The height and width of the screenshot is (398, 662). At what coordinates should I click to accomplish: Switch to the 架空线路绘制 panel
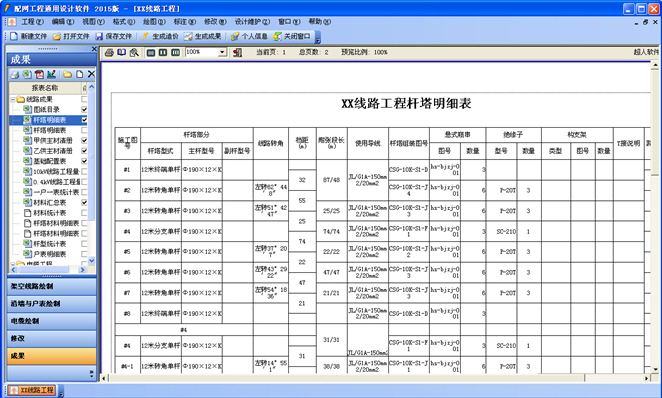coord(52,286)
